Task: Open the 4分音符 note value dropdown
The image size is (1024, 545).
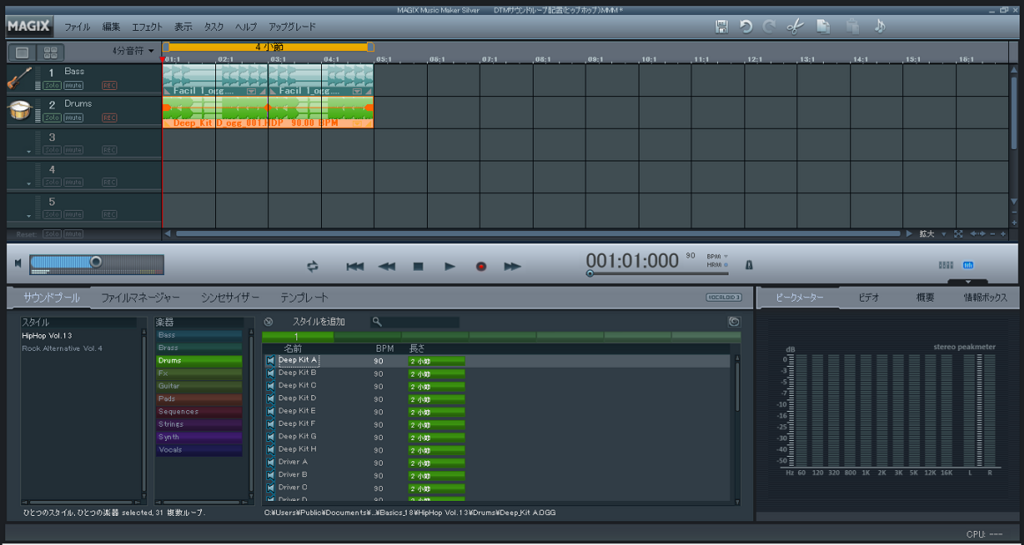Action: click(x=133, y=50)
